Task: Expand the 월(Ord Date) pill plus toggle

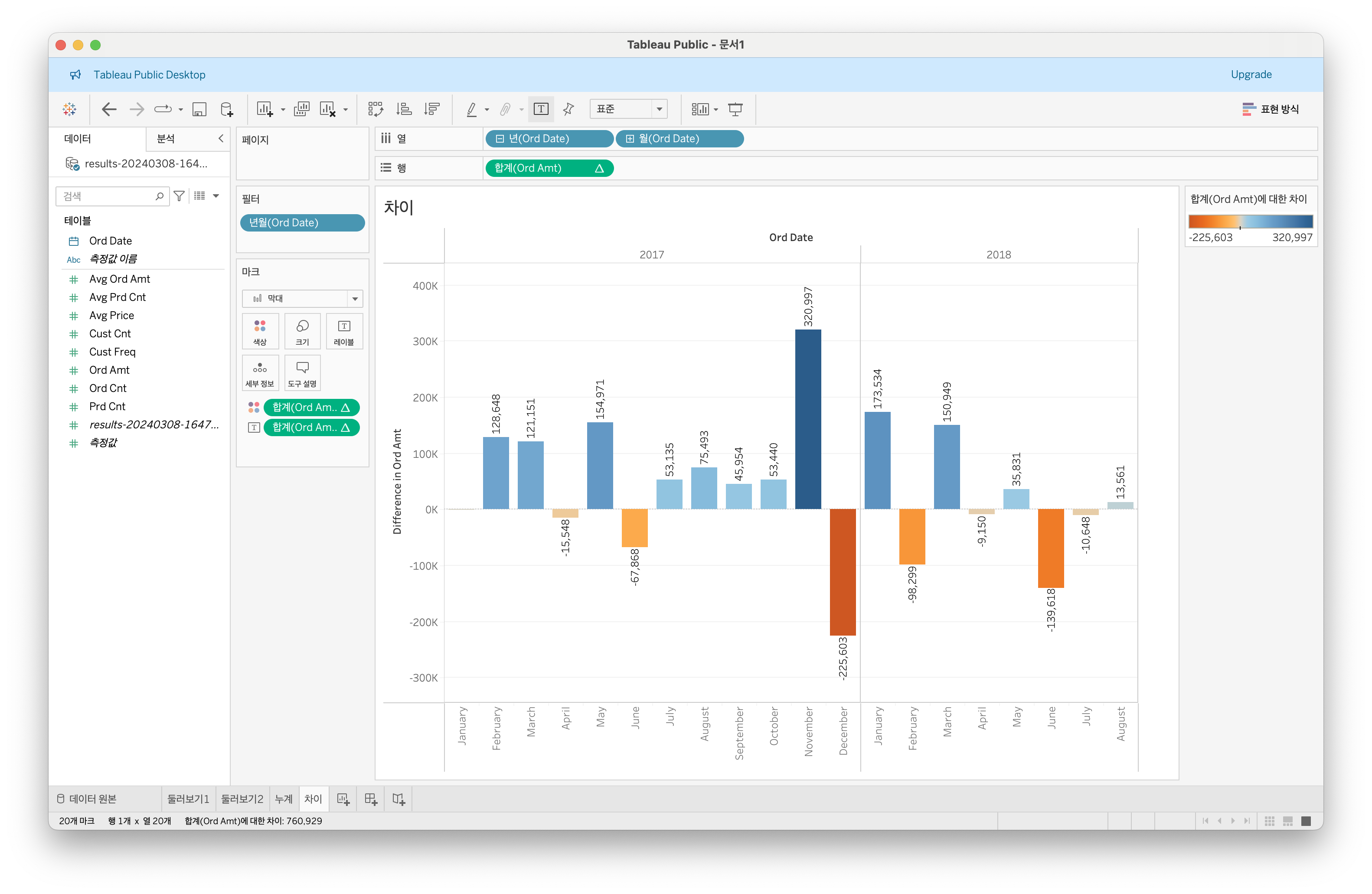Action: coord(630,139)
